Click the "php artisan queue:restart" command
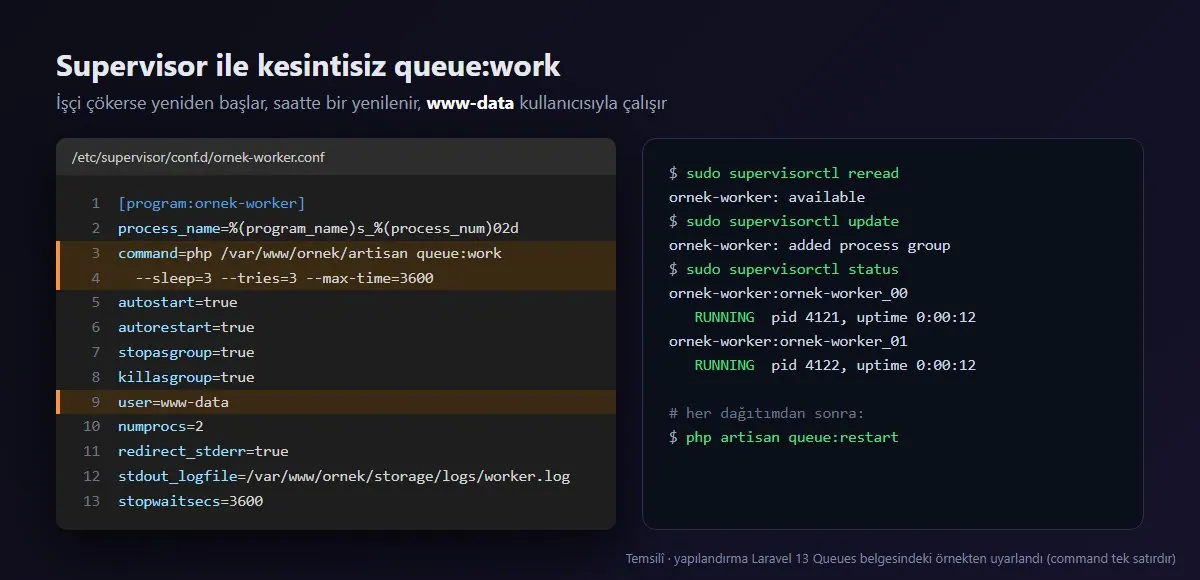 (792, 438)
